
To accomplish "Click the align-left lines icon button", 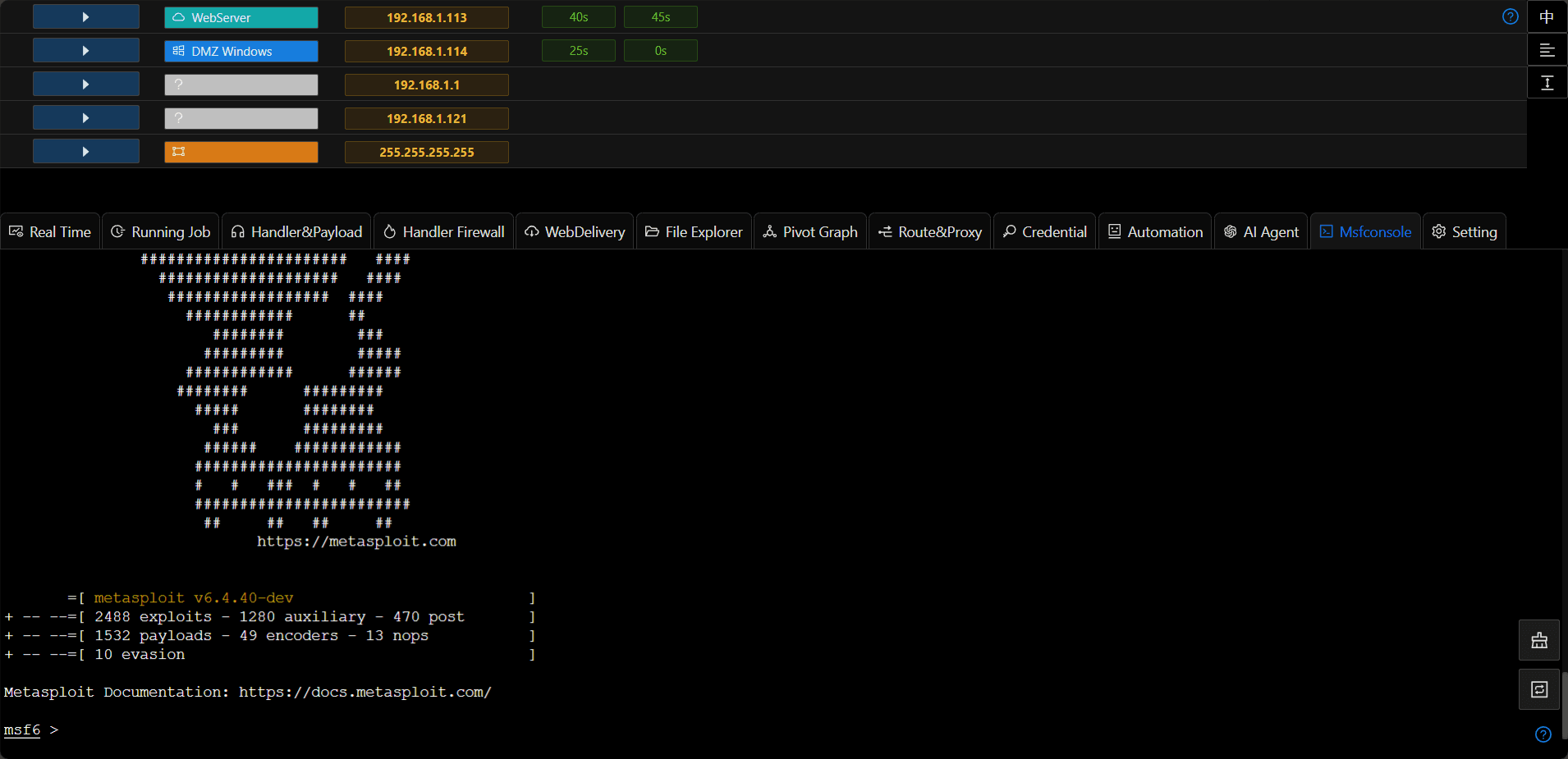I will tap(1547, 50).
